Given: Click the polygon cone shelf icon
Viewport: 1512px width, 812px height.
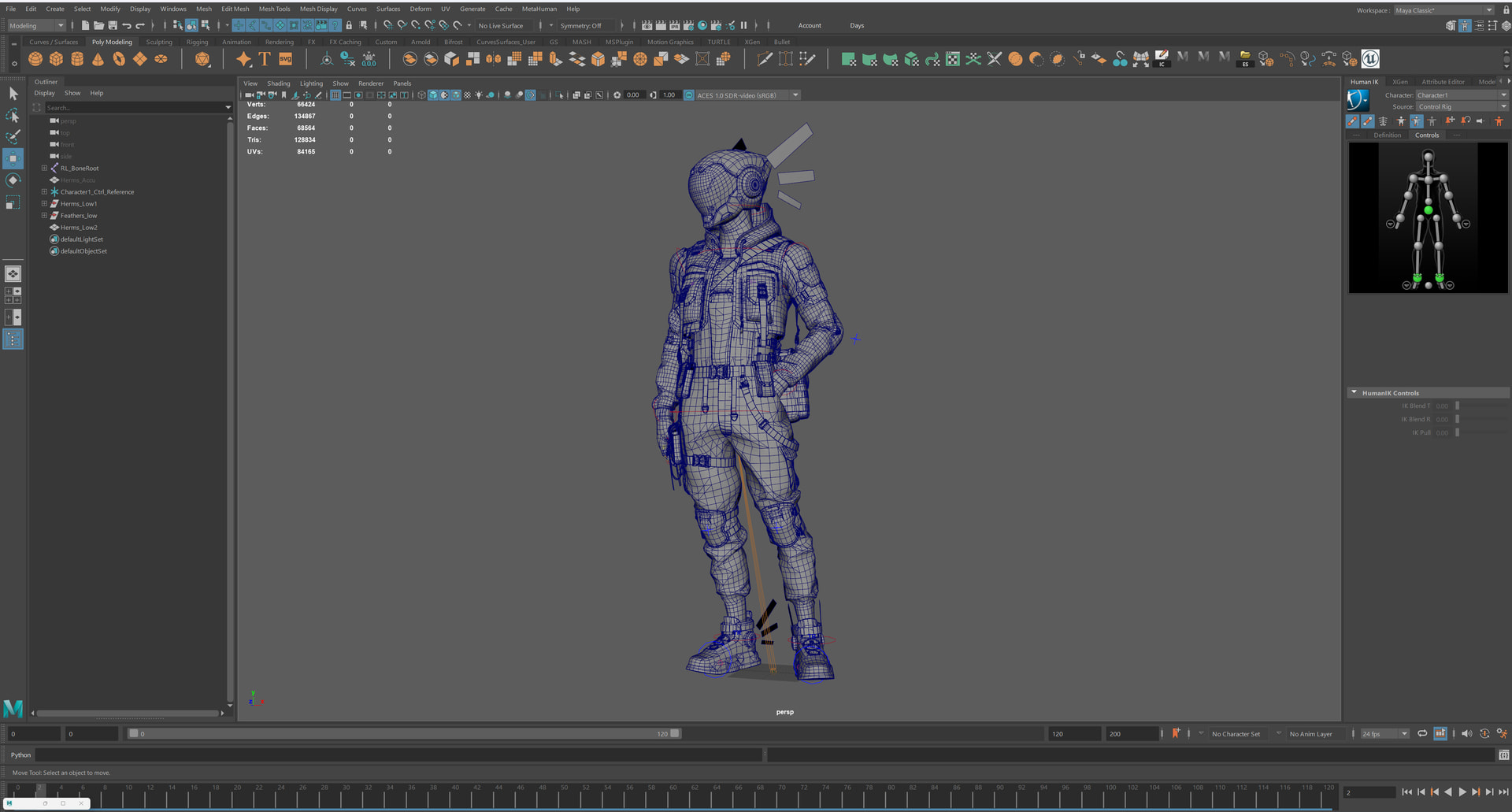Looking at the screenshot, I should (x=98, y=59).
